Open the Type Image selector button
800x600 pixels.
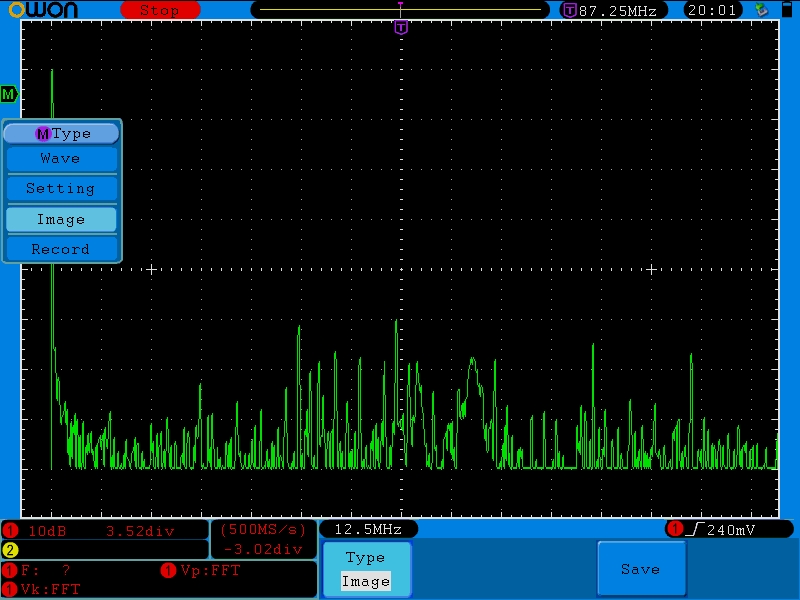click(x=365, y=570)
